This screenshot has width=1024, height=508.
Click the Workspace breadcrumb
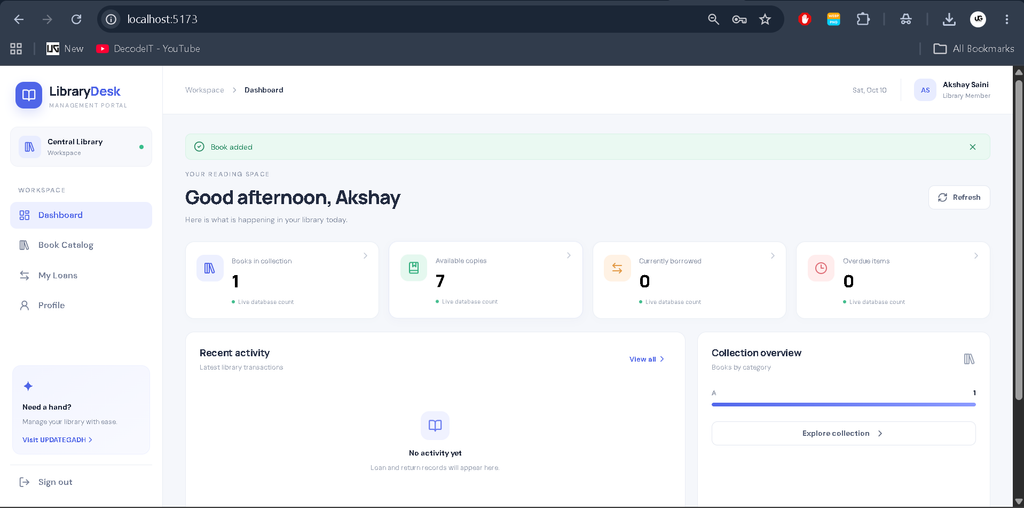(x=204, y=90)
